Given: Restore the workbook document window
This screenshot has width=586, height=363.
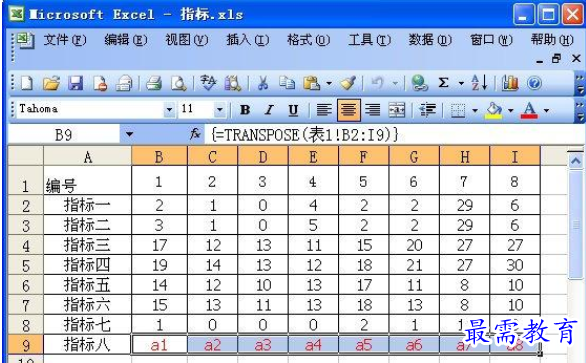Looking at the screenshot, I should coord(556,59).
